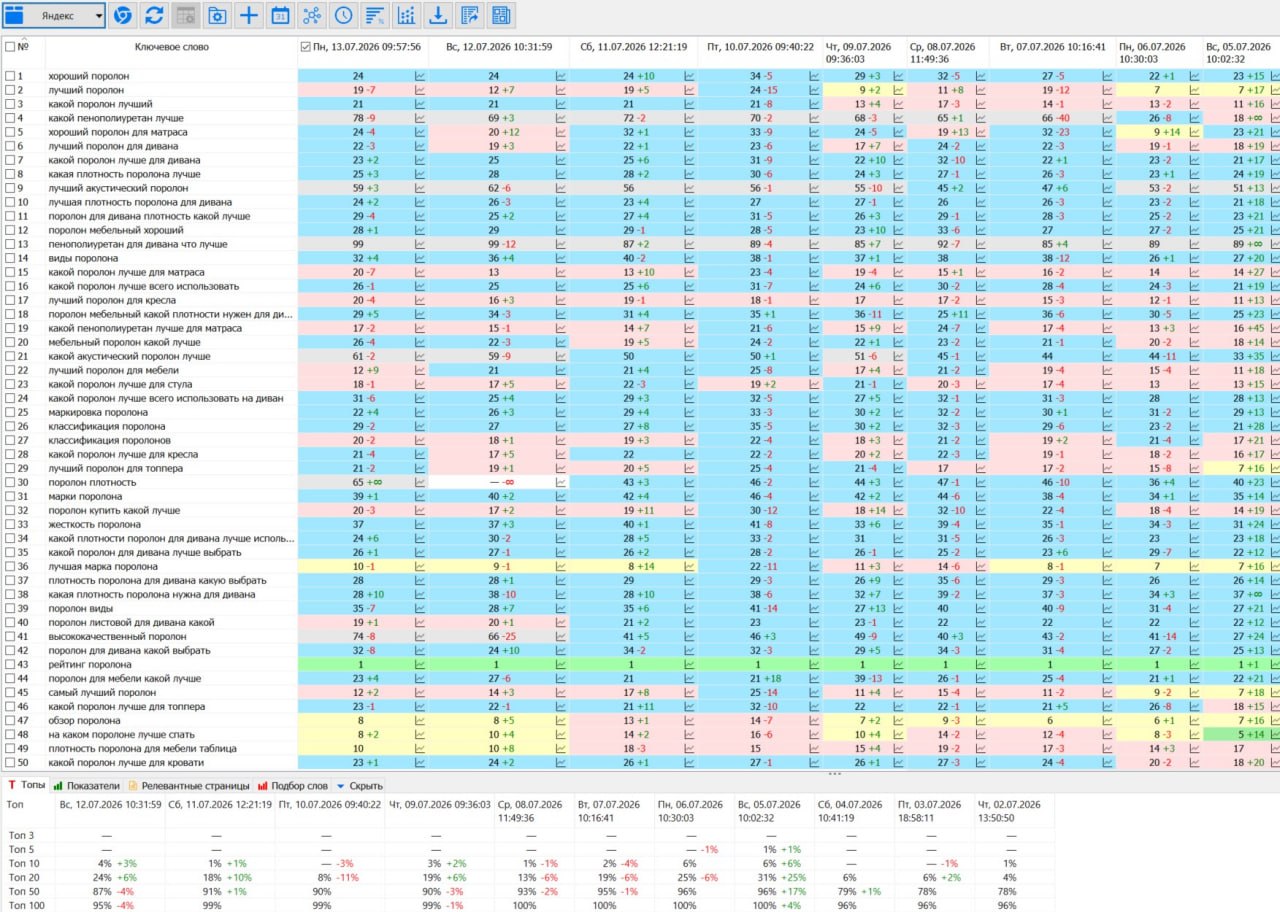
Task: Click the clock schedule icon
Action: point(343,15)
